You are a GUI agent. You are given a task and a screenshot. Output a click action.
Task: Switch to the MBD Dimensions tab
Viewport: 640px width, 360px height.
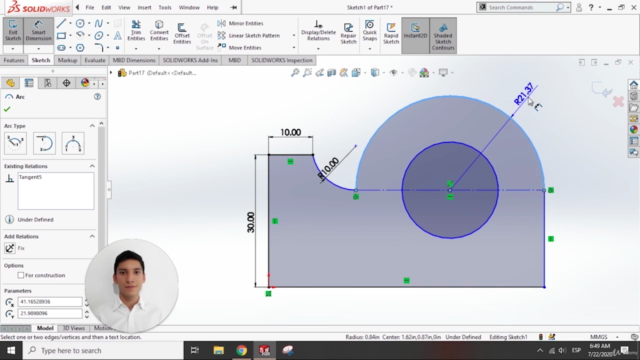(134, 60)
